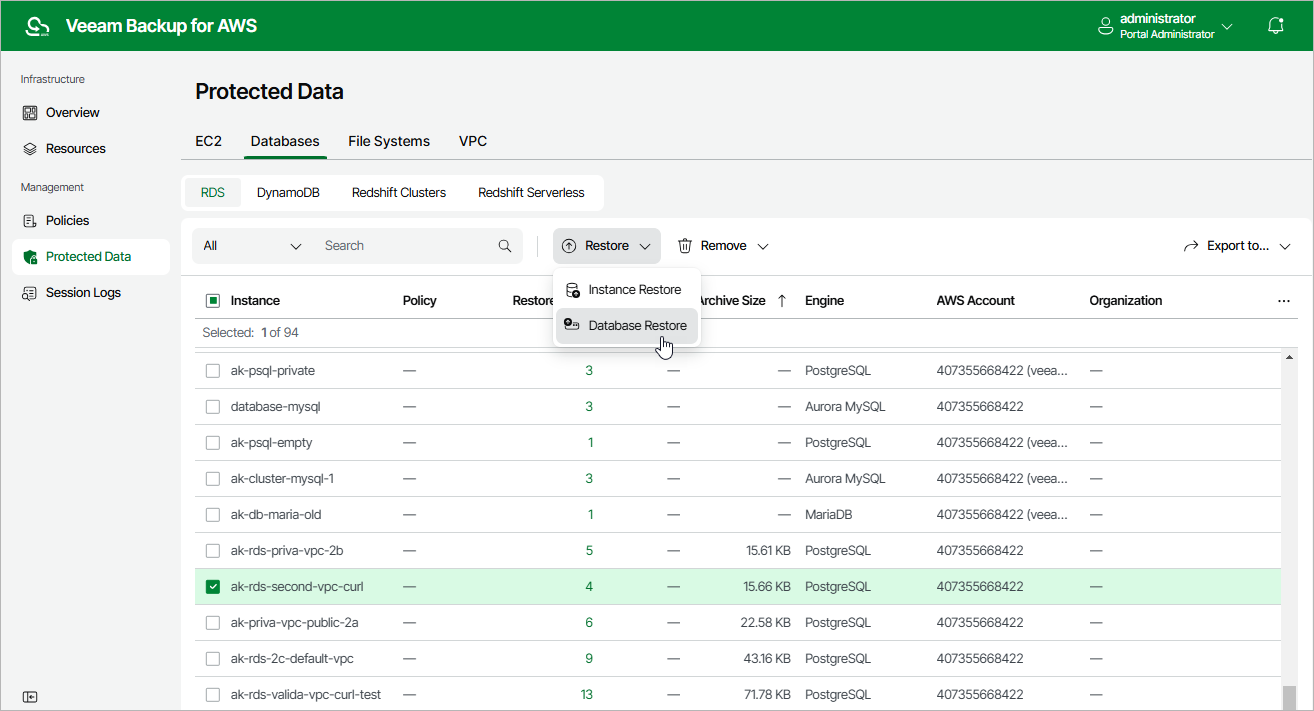Click the Overview sidebar icon

[30, 113]
